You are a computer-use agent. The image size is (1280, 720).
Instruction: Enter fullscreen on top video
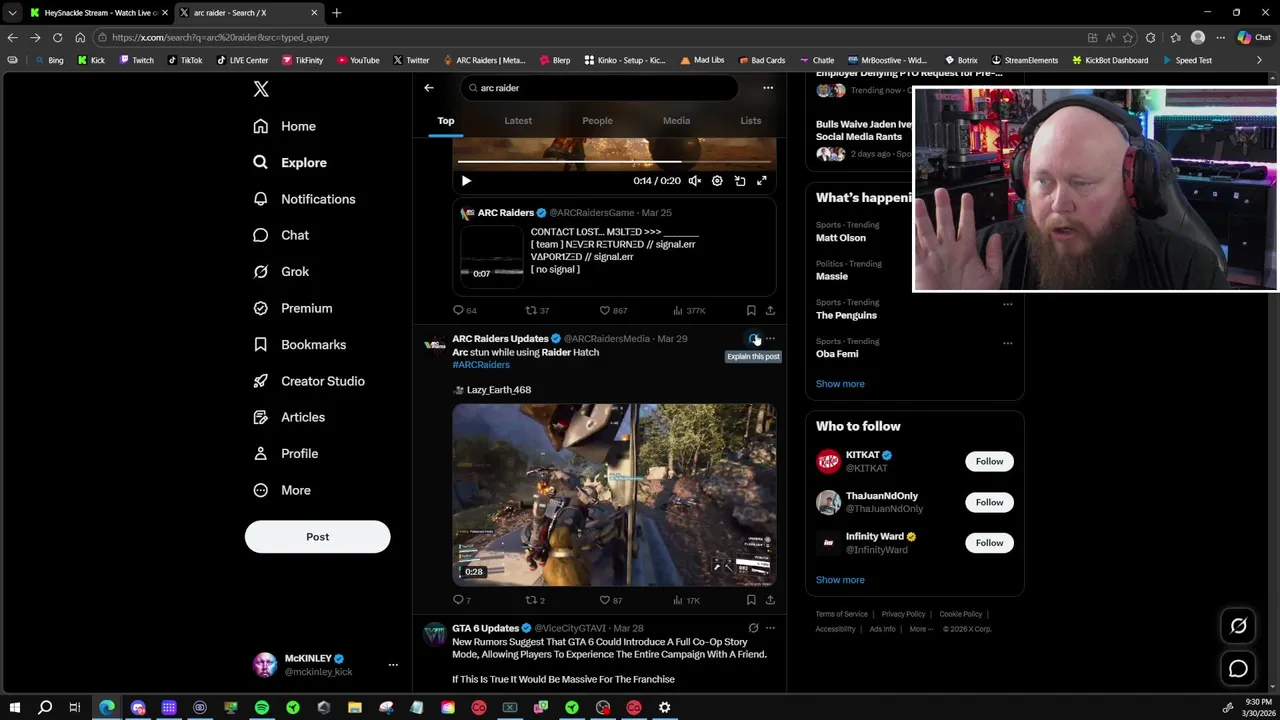762,181
